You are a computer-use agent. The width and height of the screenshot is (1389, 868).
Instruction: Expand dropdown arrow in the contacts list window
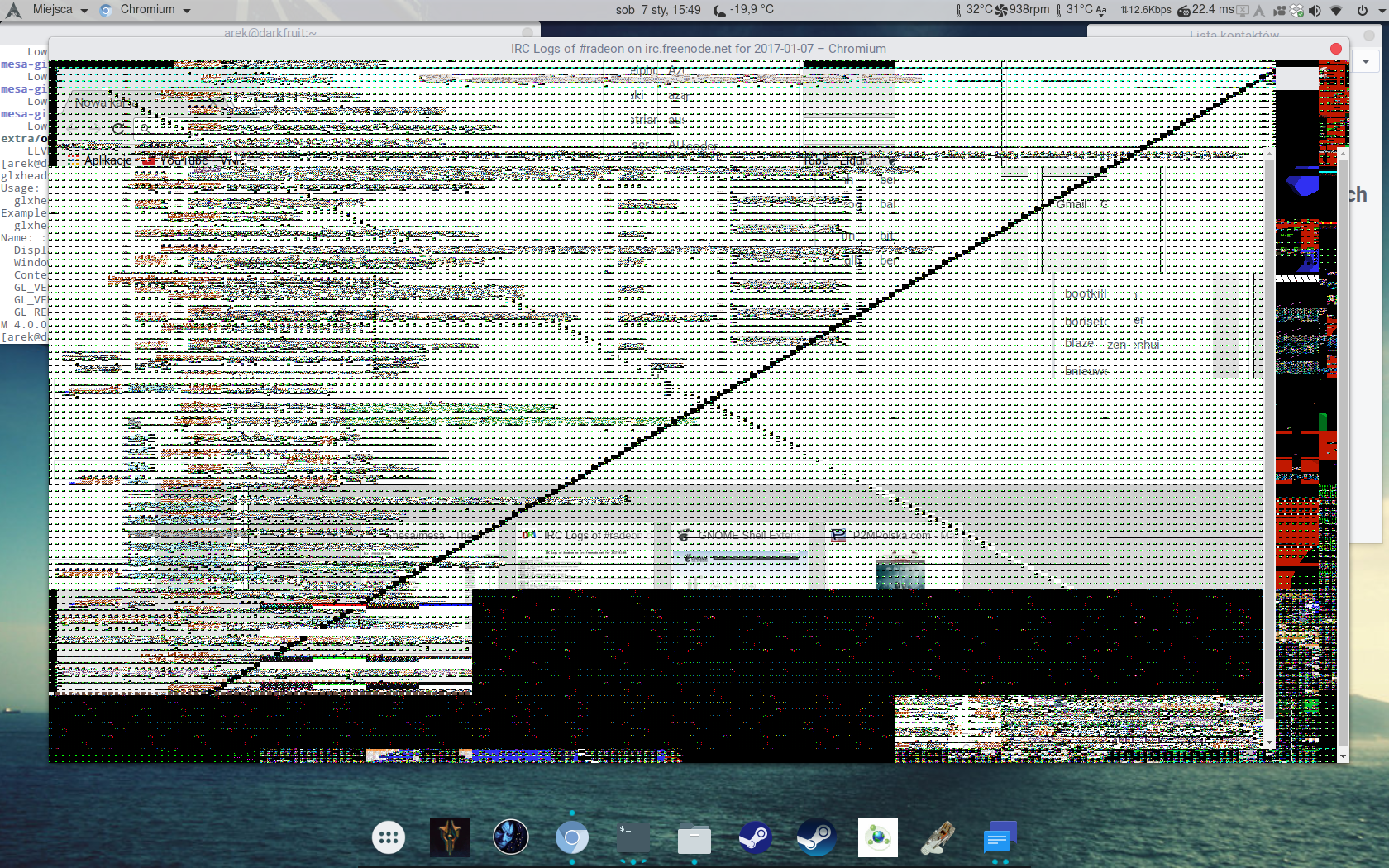point(1366,61)
